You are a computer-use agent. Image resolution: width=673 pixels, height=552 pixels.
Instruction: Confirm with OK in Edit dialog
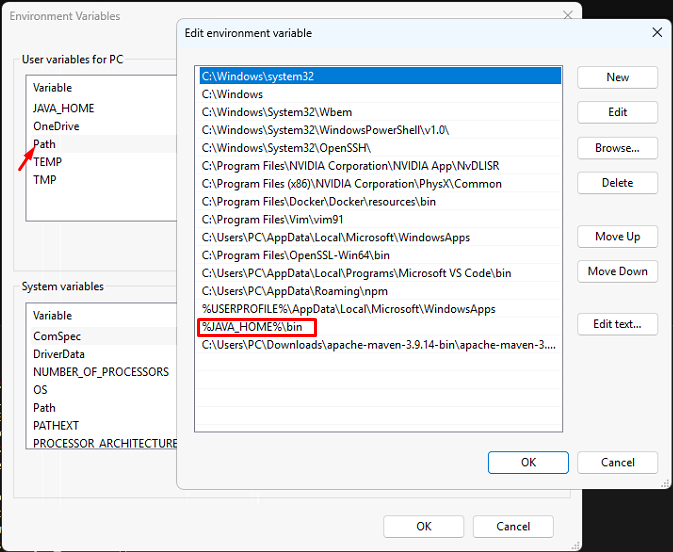tap(528, 462)
